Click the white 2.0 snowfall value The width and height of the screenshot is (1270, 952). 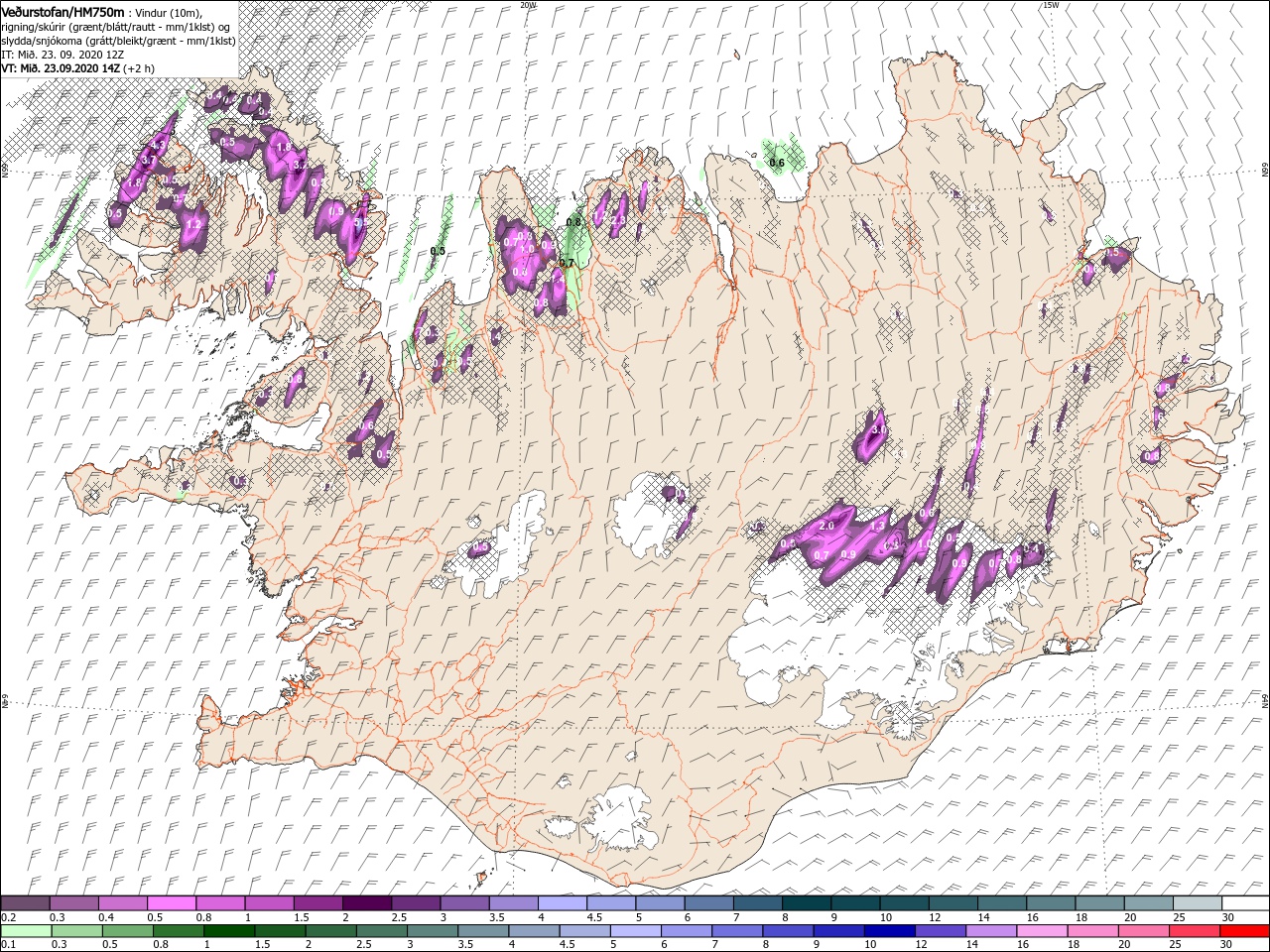coord(825,526)
